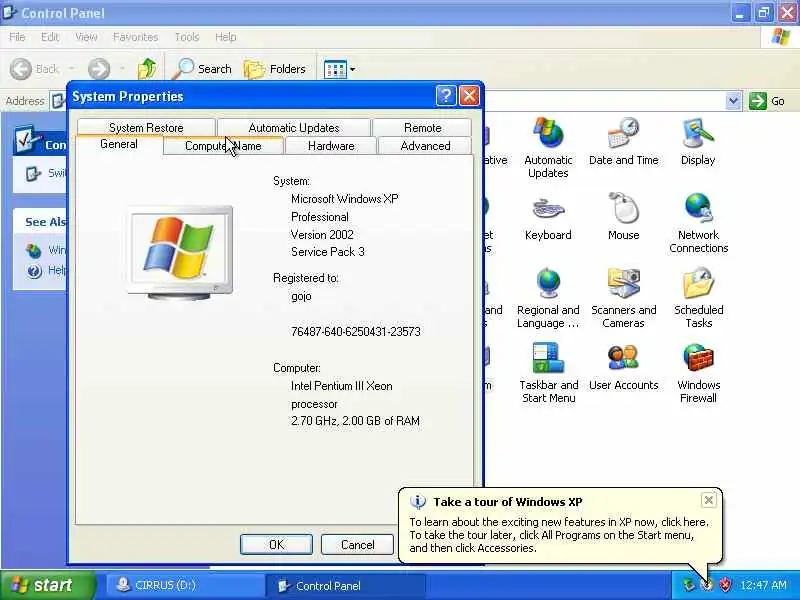Open User Accounts icon
The height and width of the screenshot is (600, 800).
click(623, 367)
